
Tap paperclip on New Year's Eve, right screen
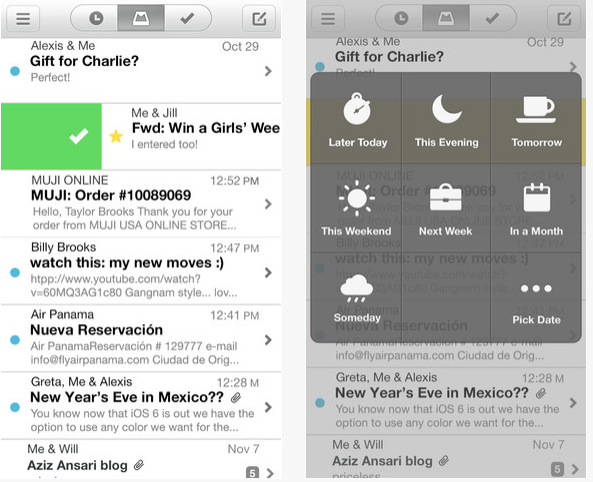click(x=541, y=393)
